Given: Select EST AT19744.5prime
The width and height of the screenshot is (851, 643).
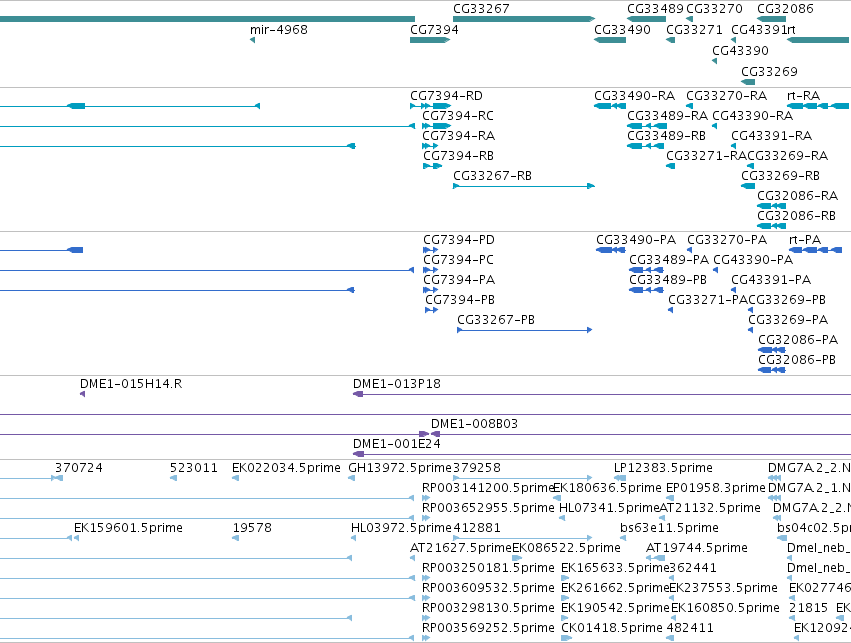Looking at the screenshot, I should click(x=696, y=548).
